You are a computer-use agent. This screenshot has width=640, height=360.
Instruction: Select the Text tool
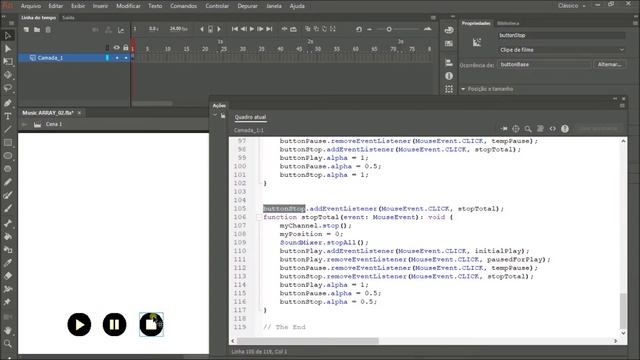pyautogui.click(x=7, y=116)
